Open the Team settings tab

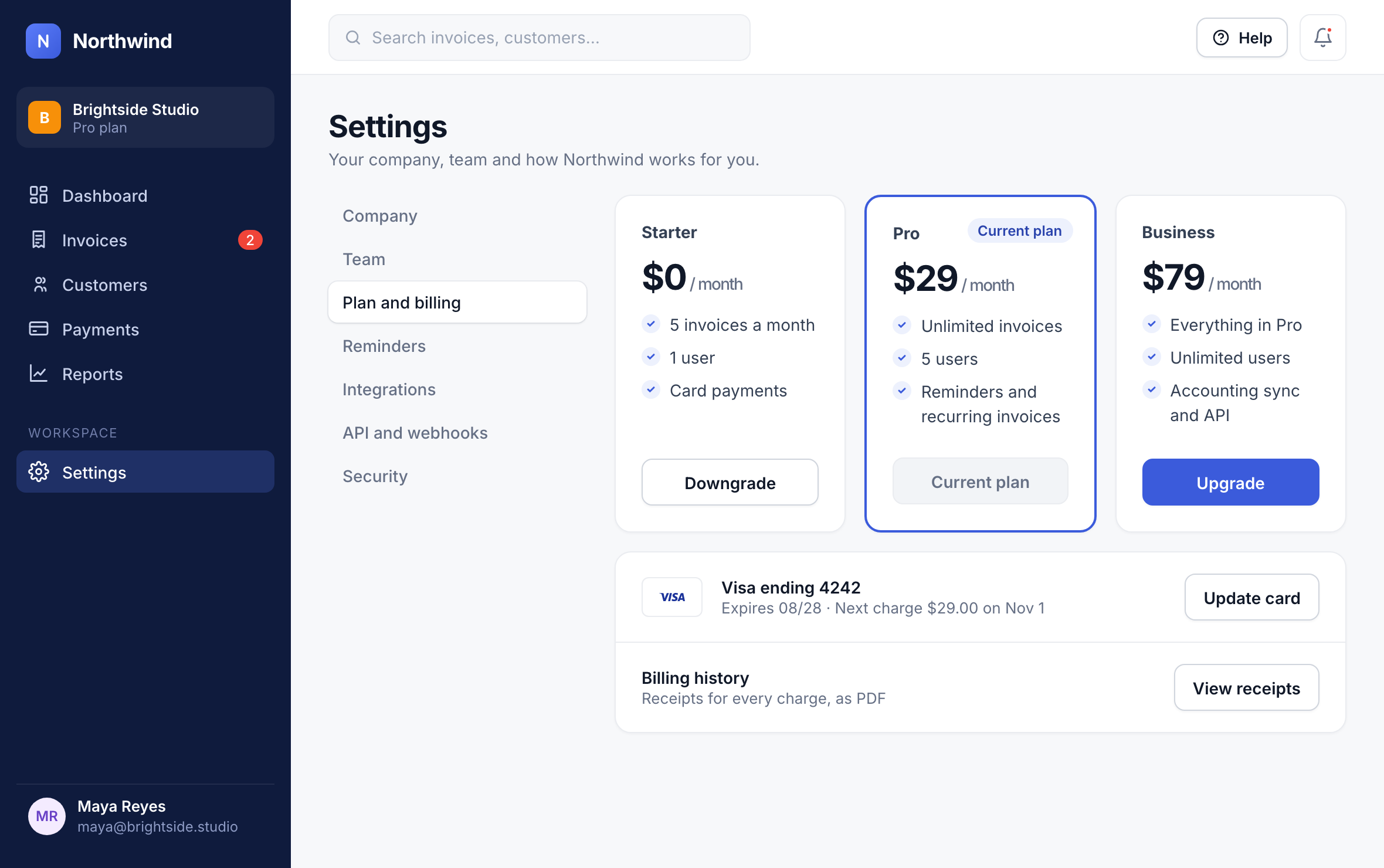click(457, 259)
